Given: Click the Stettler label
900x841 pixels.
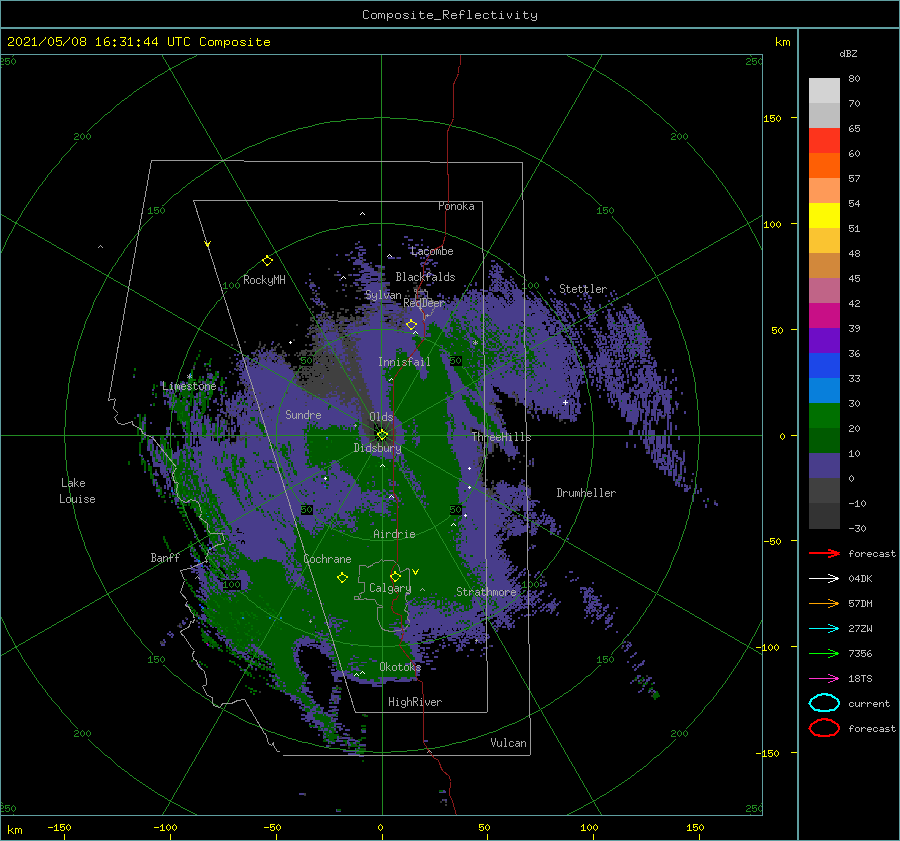Looking at the screenshot, I should coord(583,289).
